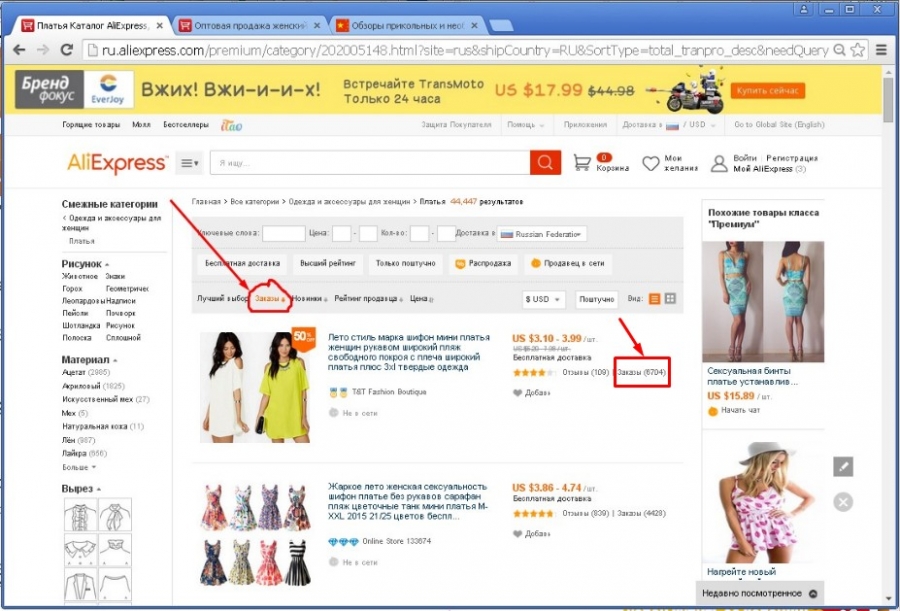Open the categories menu dropdown
The height and width of the screenshot is (611, 900).
(x=189, y=163)
